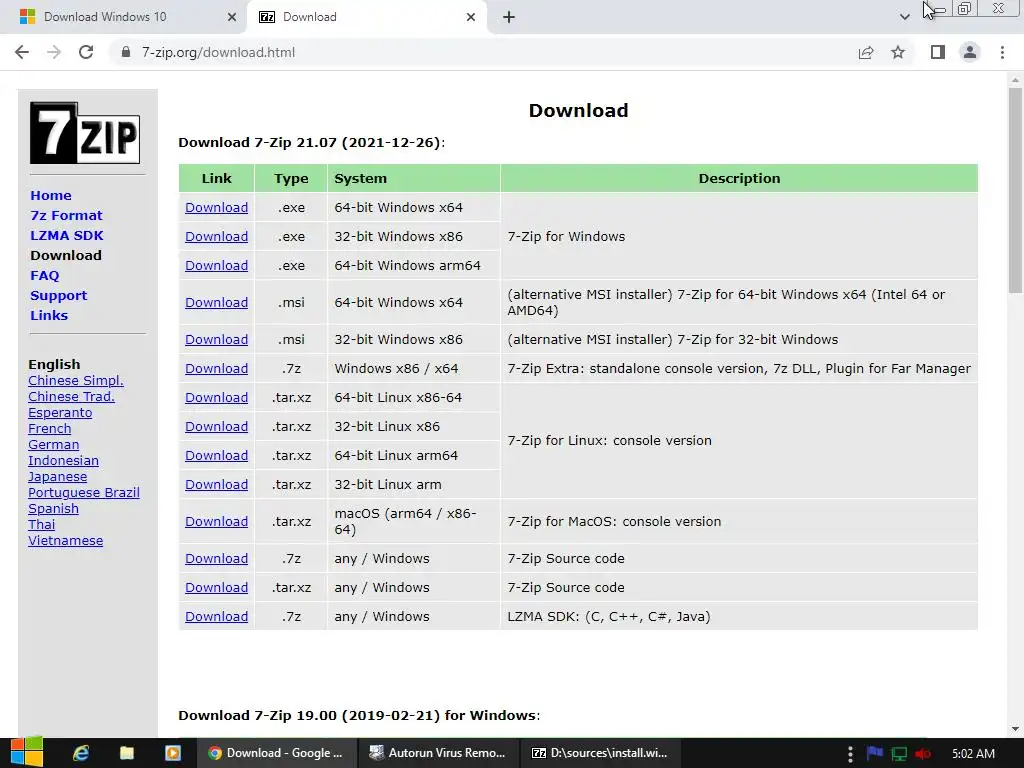Screen dimensions: 1024x768
Task: Open the Windows Start button
Action: tap(27, 753)
